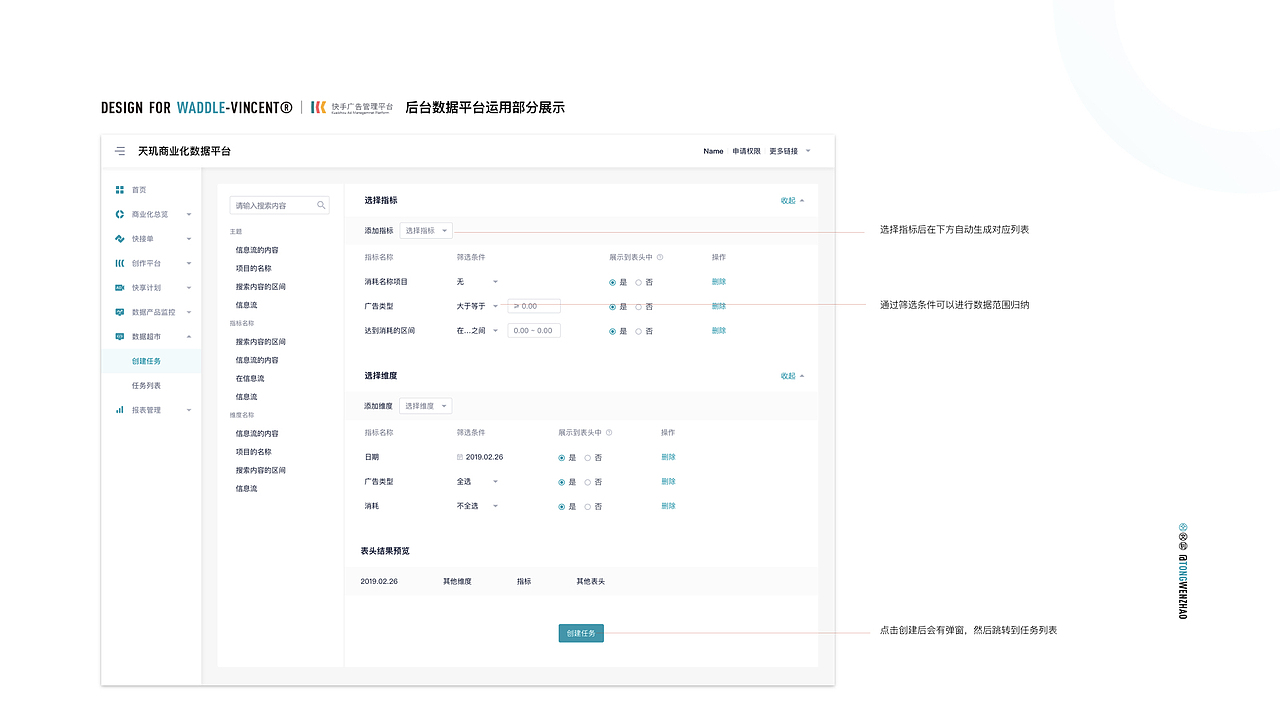Click the teal 创建任务 button
Screen dimensions: 1280x720
coord(581,633)
